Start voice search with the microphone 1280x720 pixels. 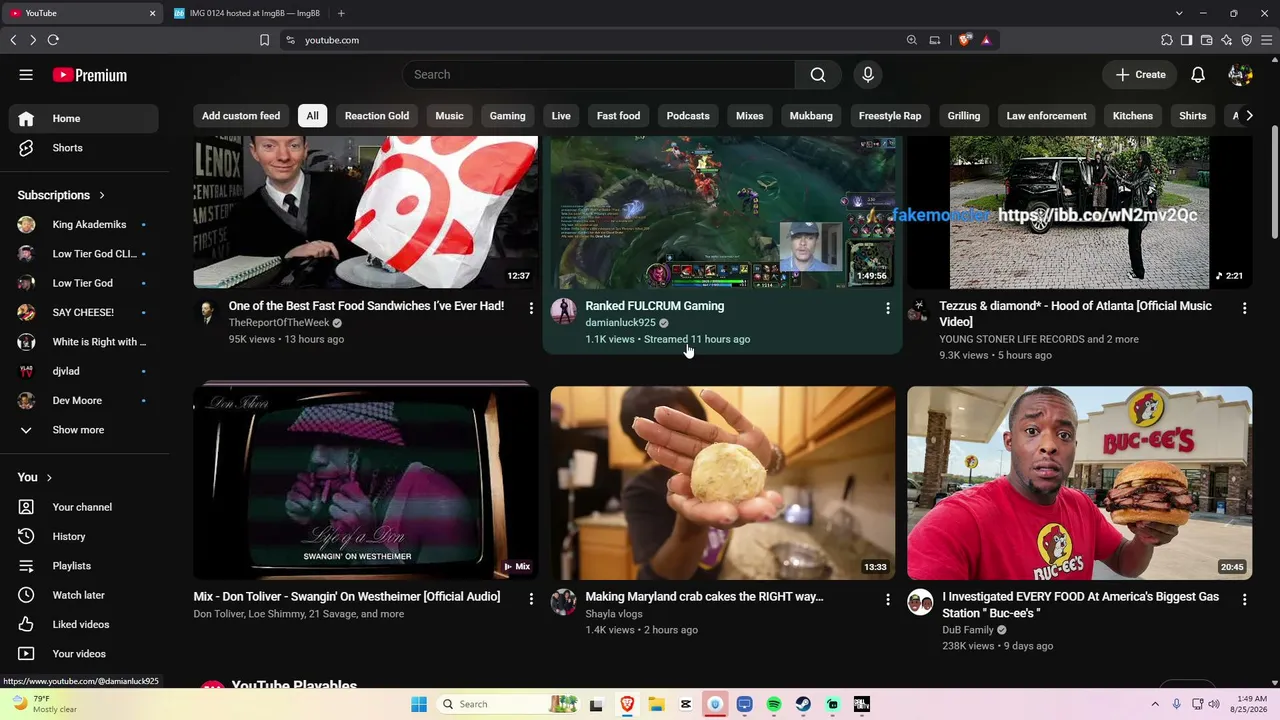pos(868,75)
